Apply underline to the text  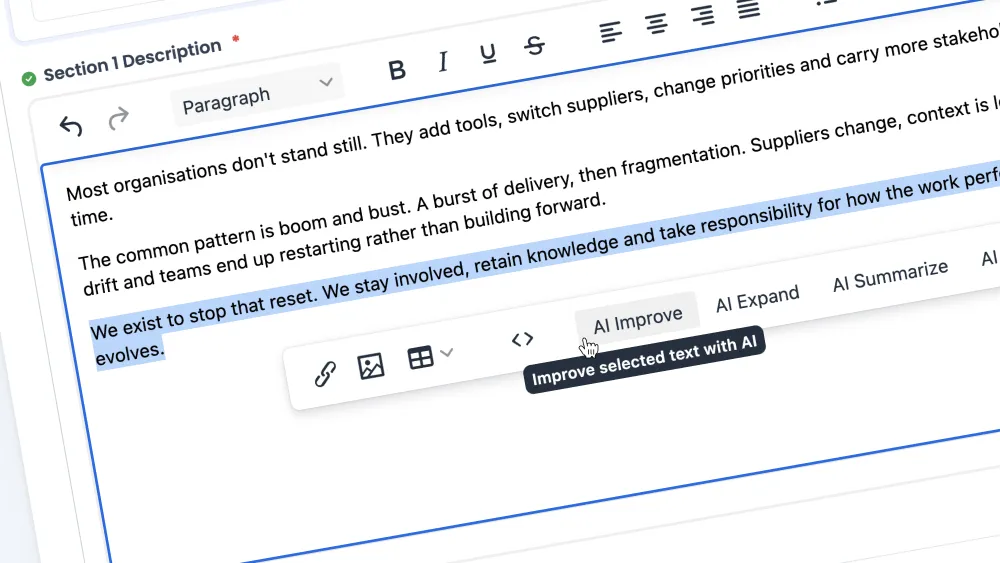(488, 54)
